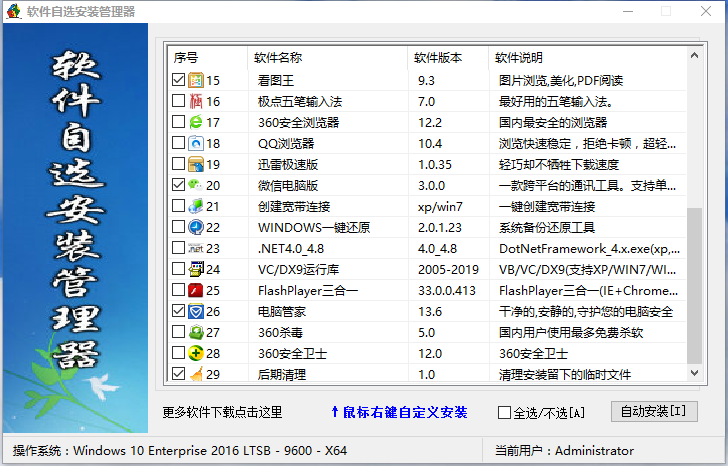
Task: Click the 360安全浏览器 icon in row 17
Action: pyautogui.click(x=196, y=122)
